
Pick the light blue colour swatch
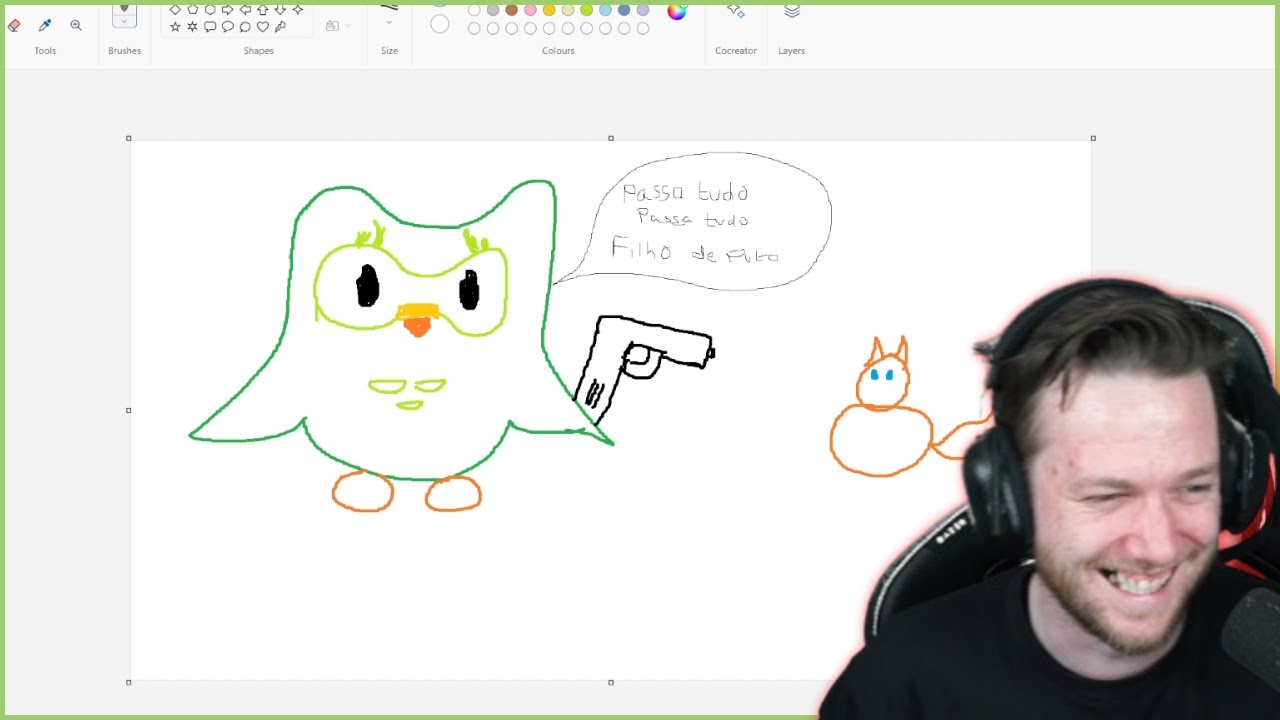click(x=605, y=10)
